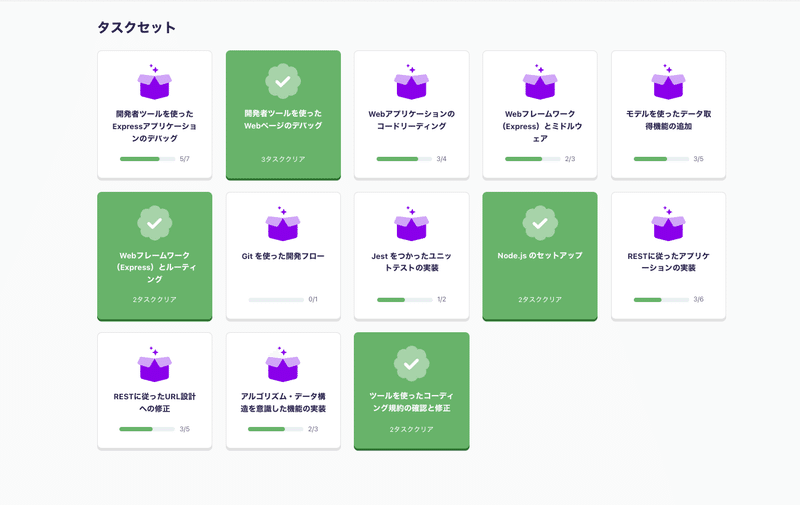This screenshot has width=800, height=505.
Task: Open Webアプリケーションのコードリーディング title
Action: 412,120
